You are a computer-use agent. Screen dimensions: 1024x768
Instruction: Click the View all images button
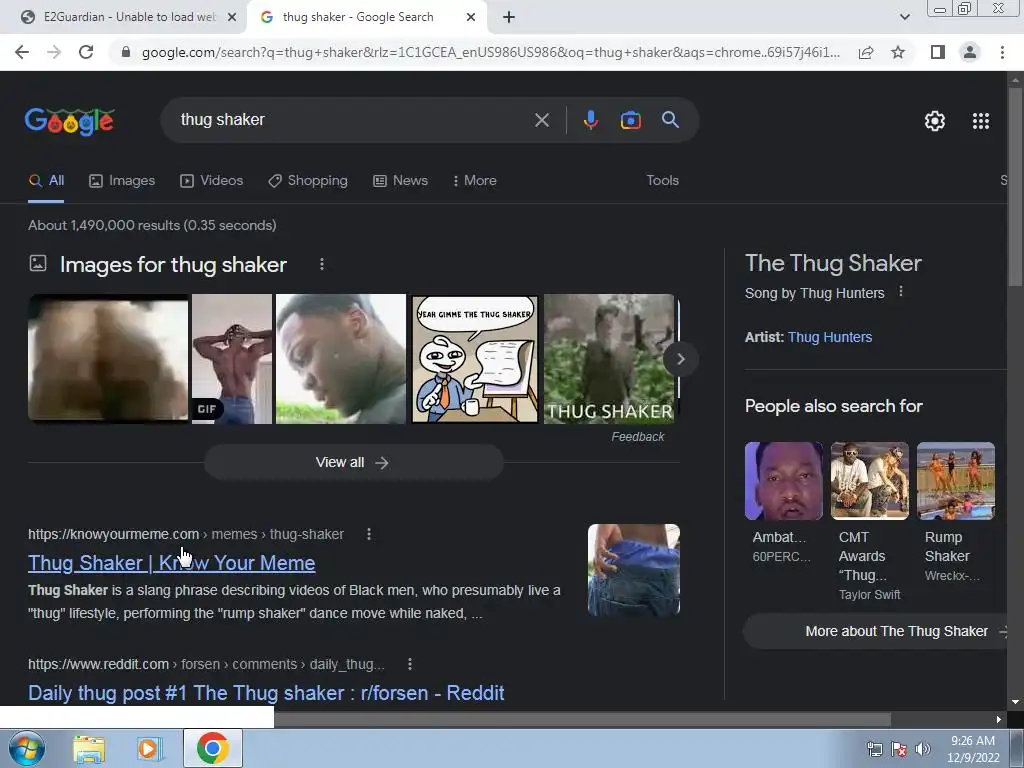click(x=353, y=462)
